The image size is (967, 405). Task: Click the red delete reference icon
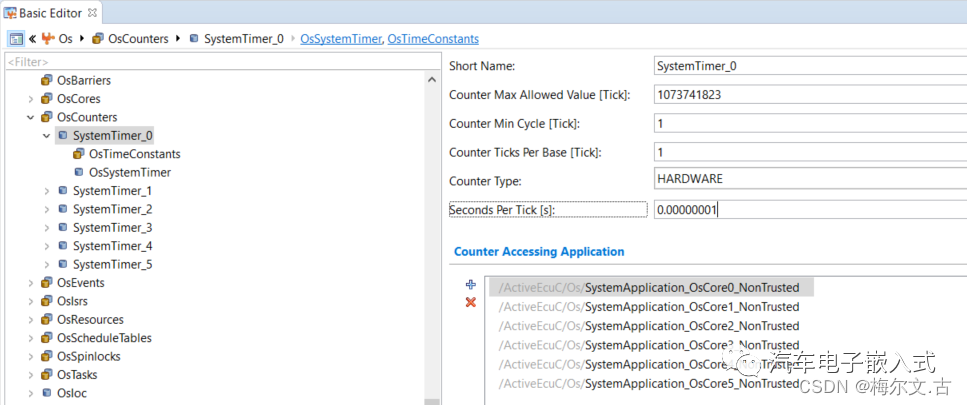tap(471, 302)
